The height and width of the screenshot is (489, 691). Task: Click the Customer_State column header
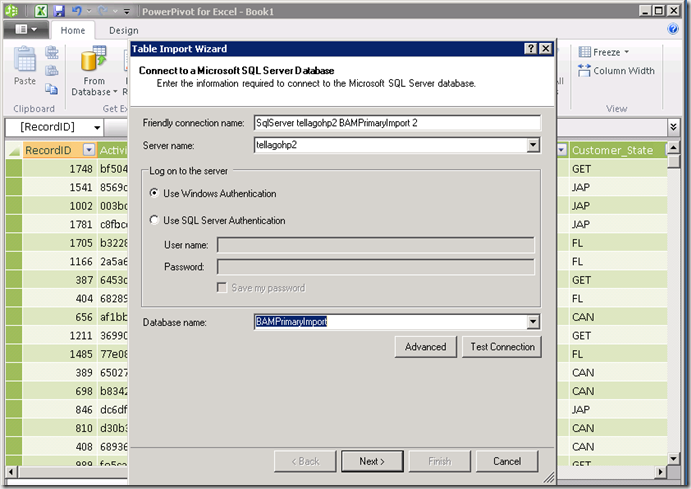click(617, 150)
